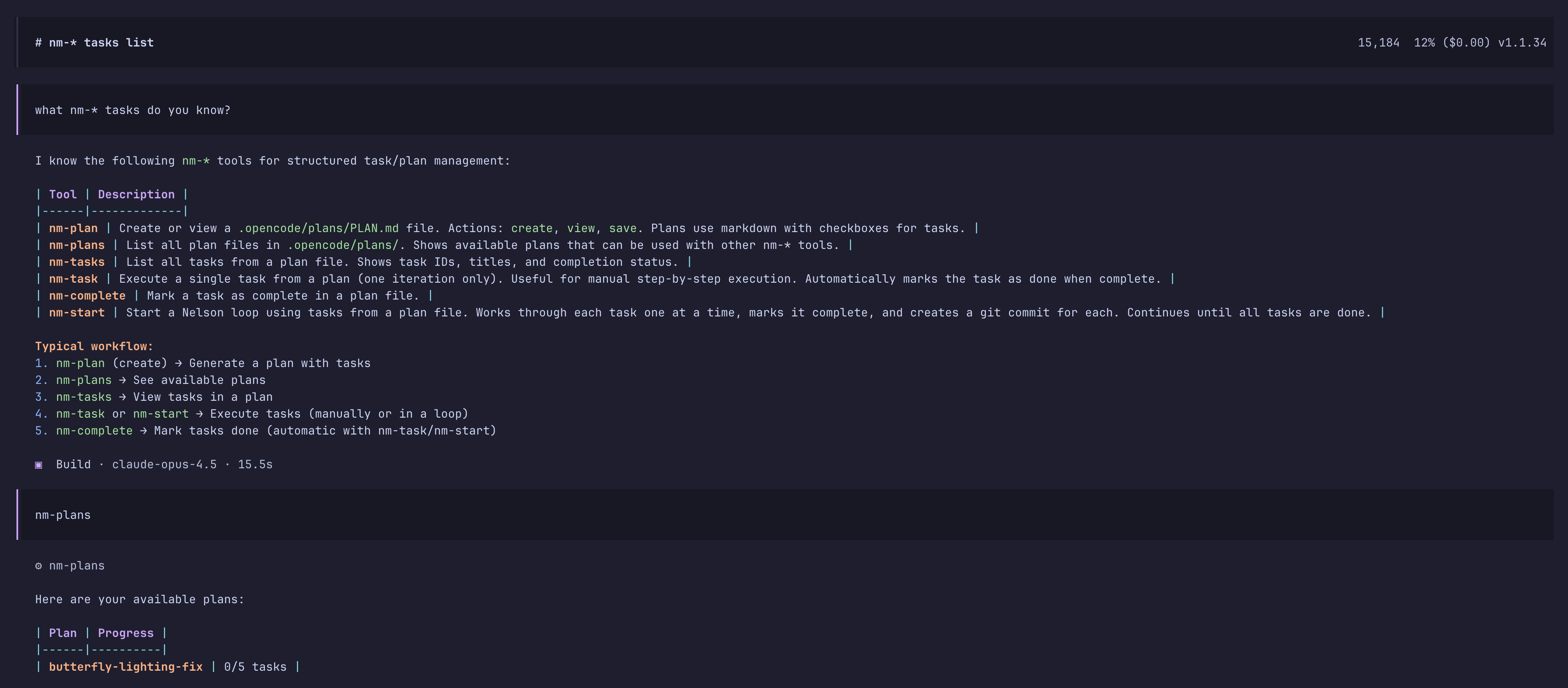Click the response time '15.5s'

coord(255,464)
